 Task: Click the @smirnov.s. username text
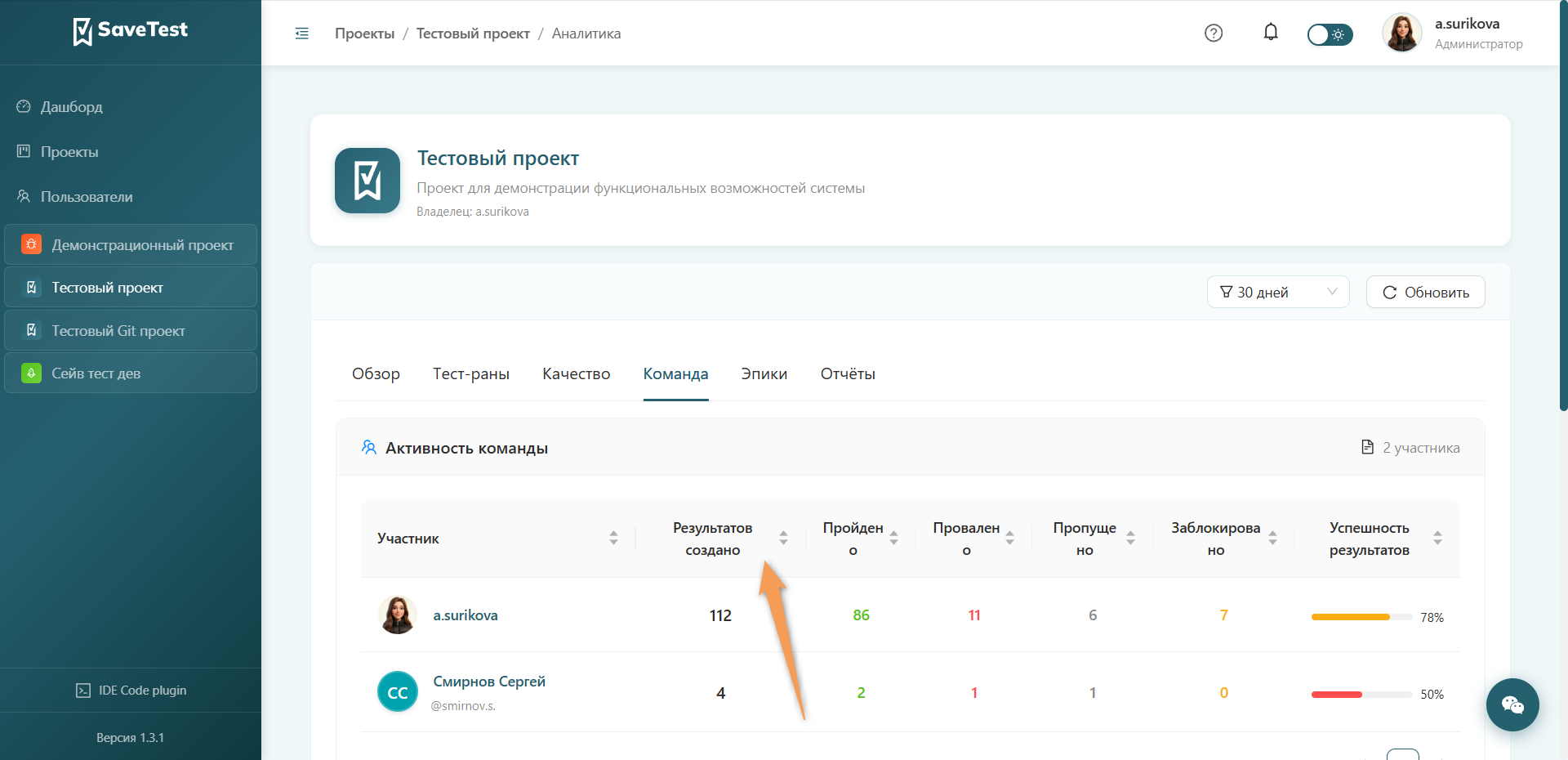click(463, 706)
